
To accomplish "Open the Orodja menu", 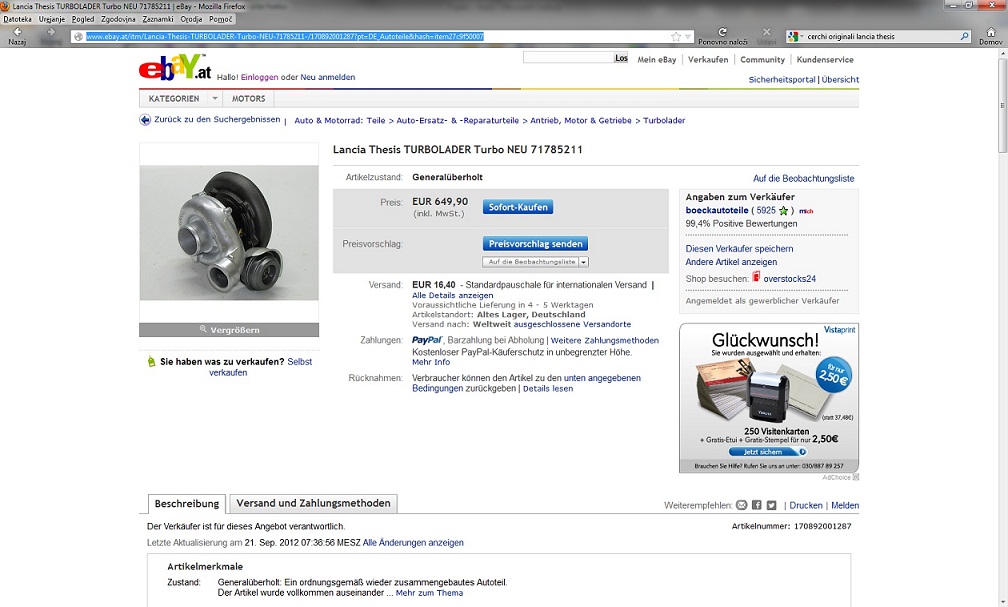I will coord(192,19).
